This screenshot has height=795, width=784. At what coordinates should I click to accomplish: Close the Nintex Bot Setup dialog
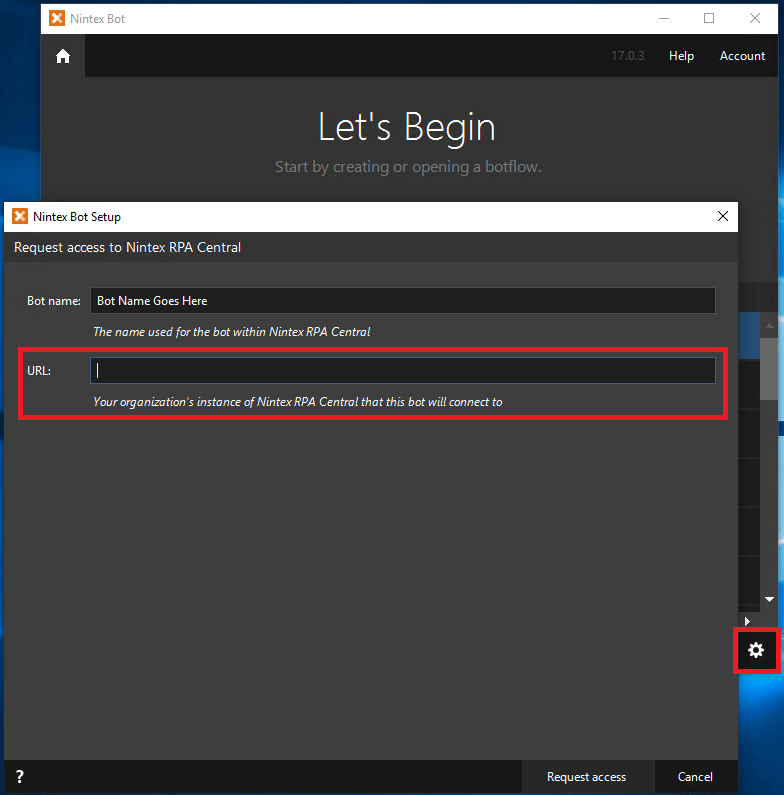[723, 216]
